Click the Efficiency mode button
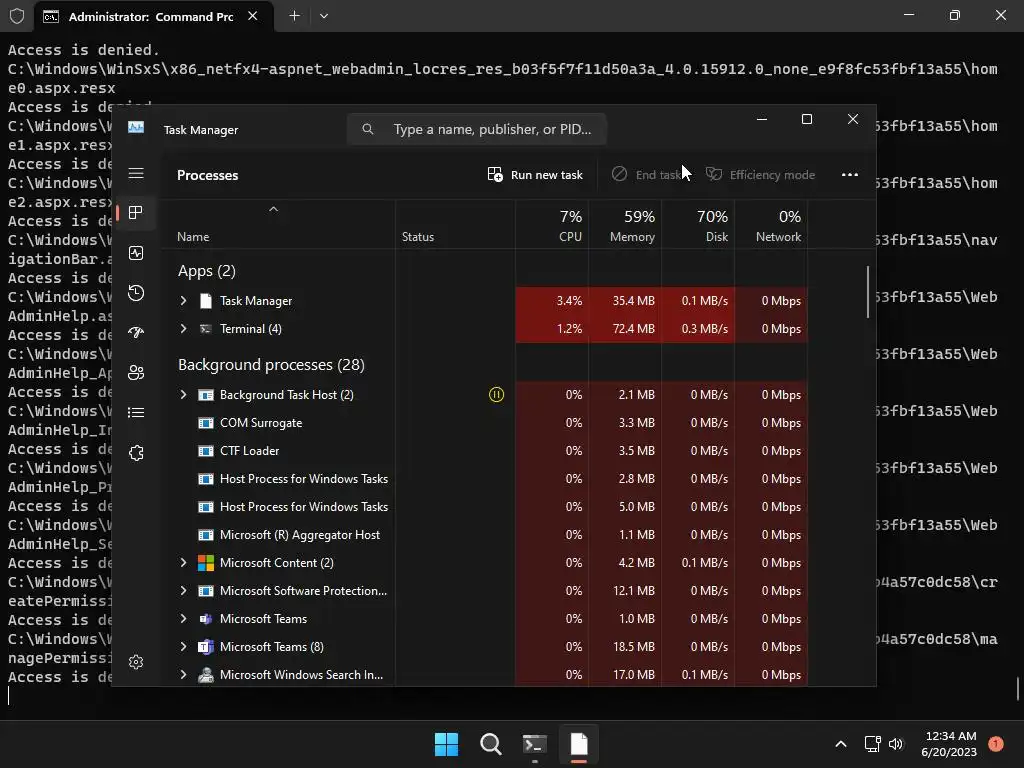 pos(760,174)
